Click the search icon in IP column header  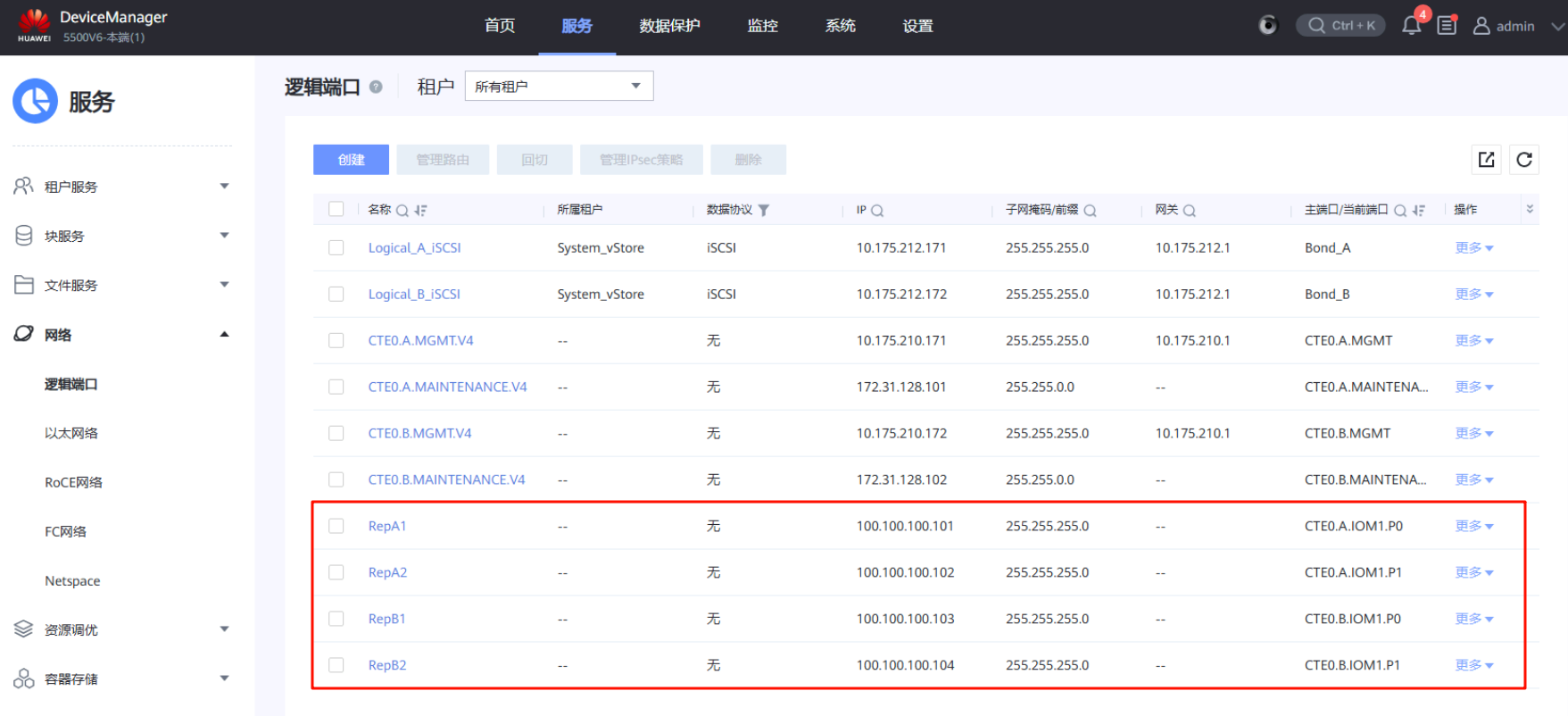pyautogui.click(x=877, y=211)
